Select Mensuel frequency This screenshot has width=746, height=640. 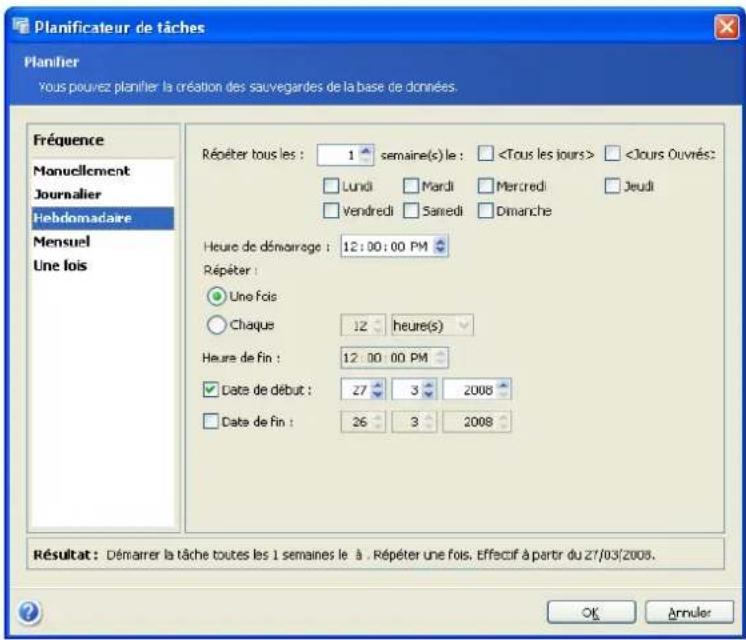coord(103,242)
